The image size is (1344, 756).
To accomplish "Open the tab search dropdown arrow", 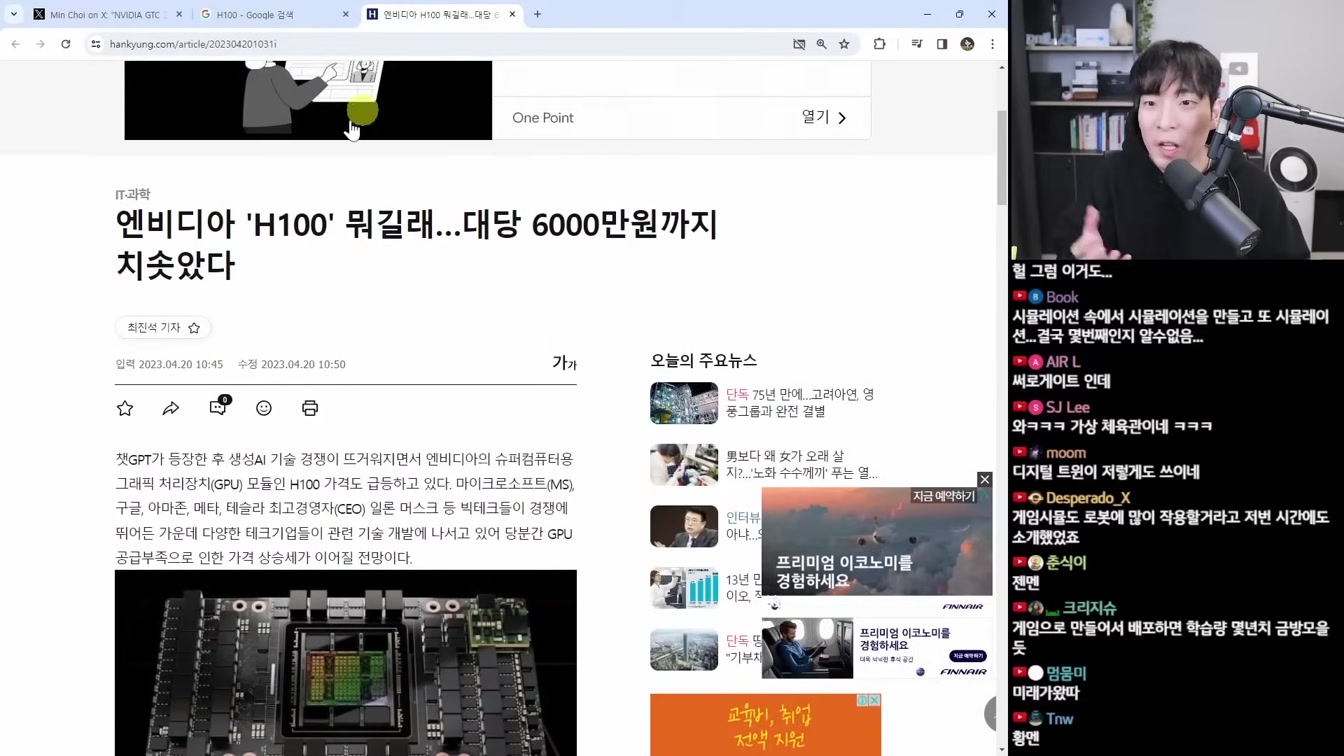I will (14, 14).
